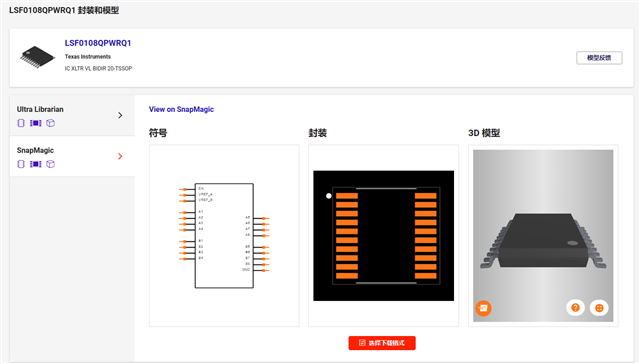
Task: Click the orange fullscreen icon in 3D viewer
Action: [599, 308]
